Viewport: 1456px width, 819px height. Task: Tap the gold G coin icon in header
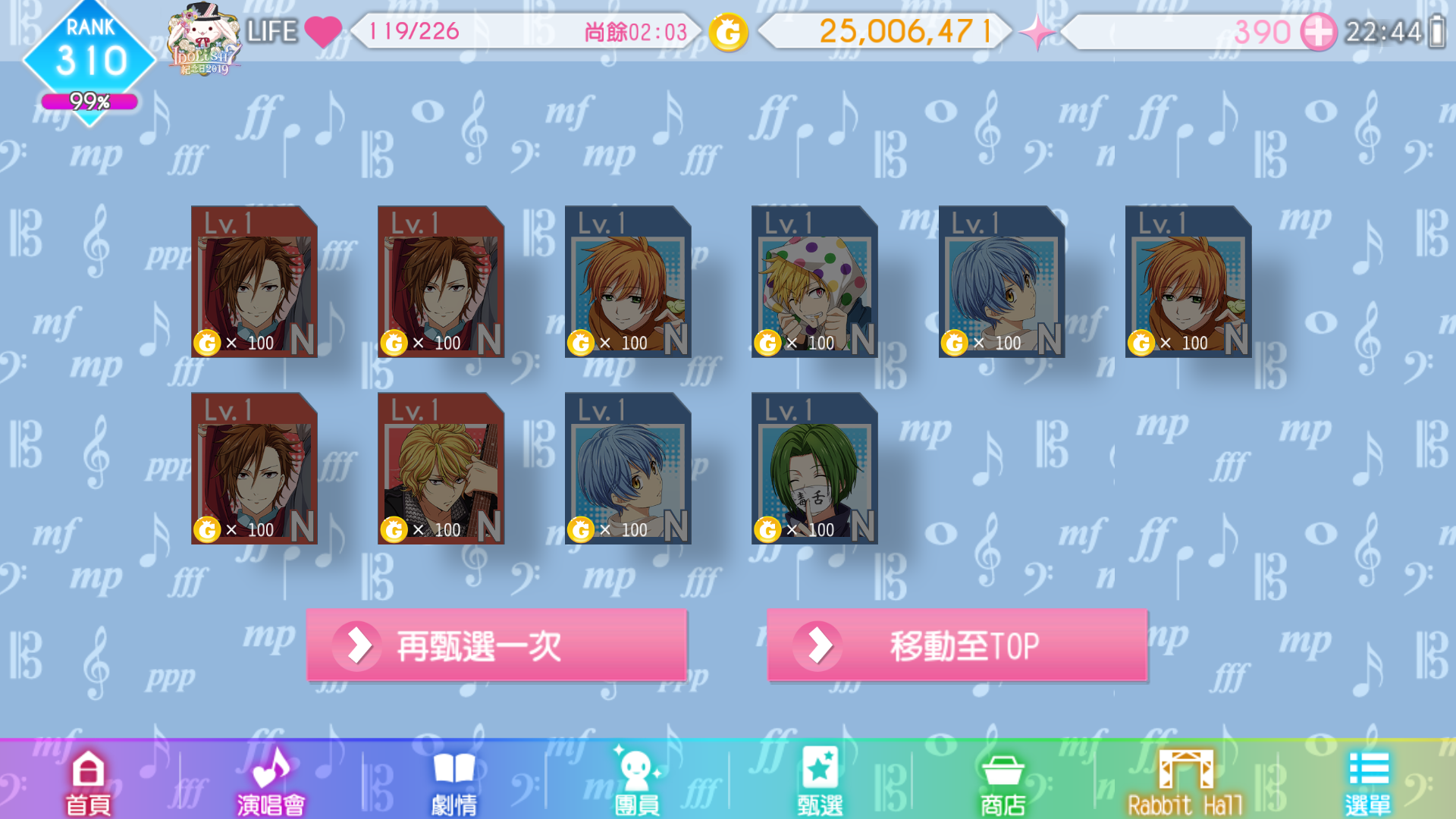tap(729, 33)
